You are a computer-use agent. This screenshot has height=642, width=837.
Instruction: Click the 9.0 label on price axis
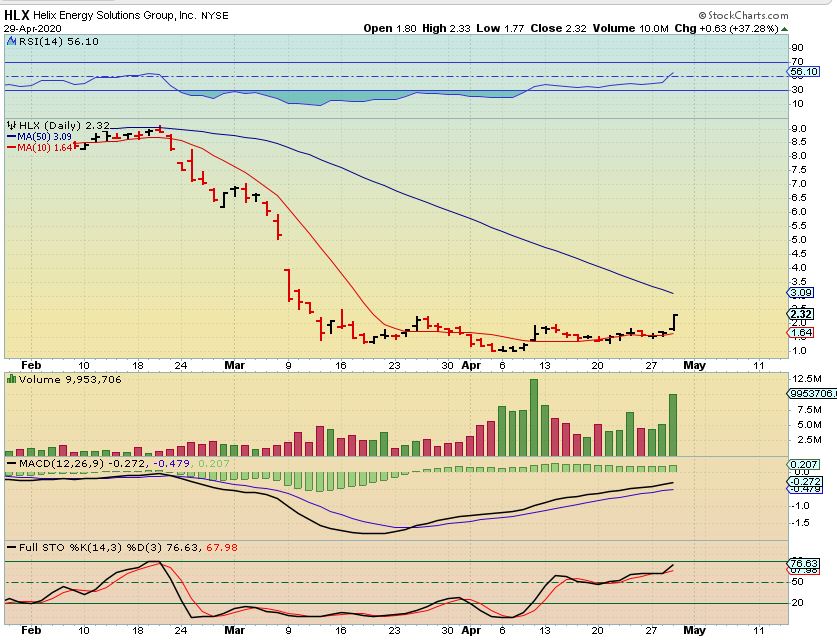pos(799,129)
